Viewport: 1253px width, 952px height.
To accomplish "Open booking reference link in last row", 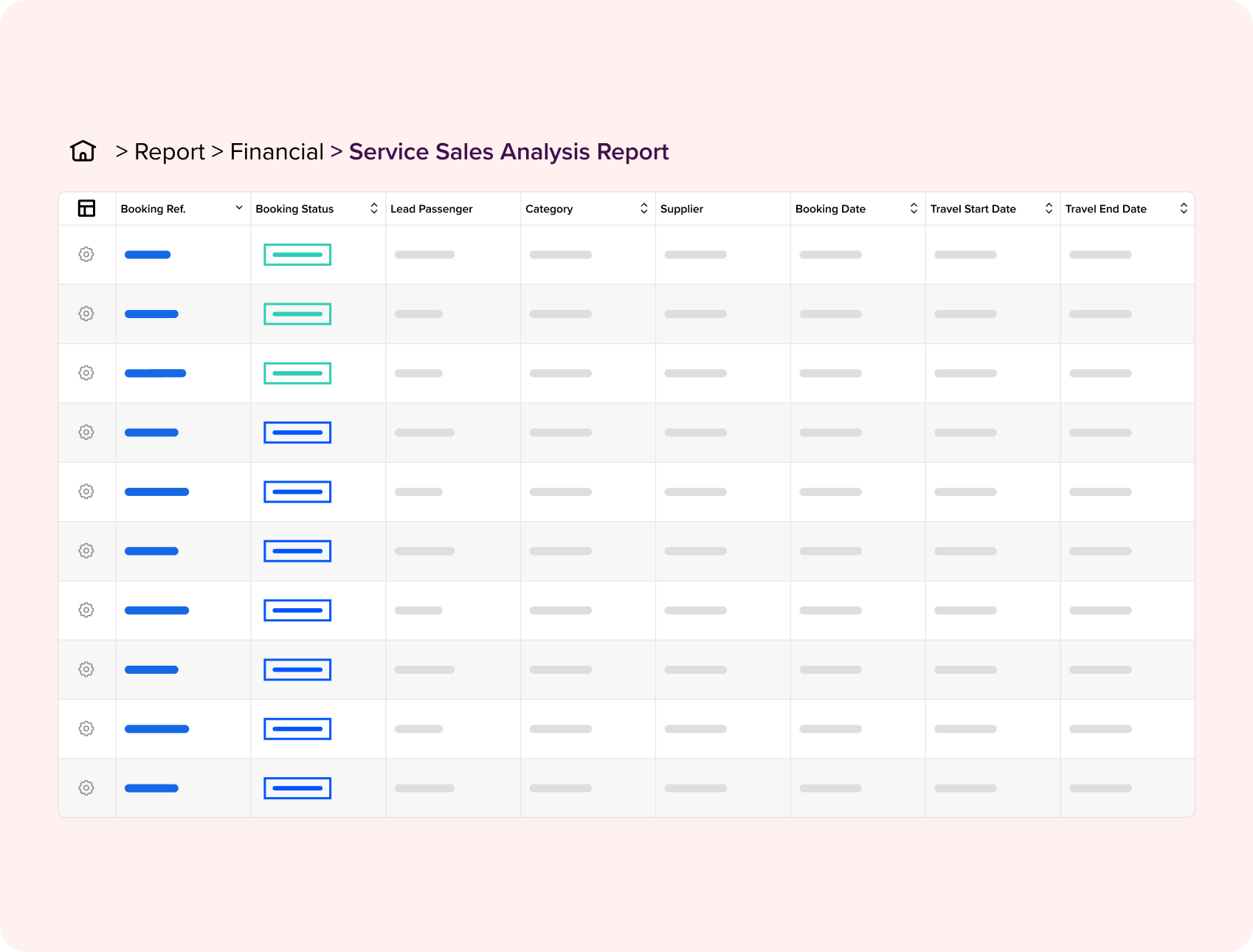I will [x=151, y=788].
